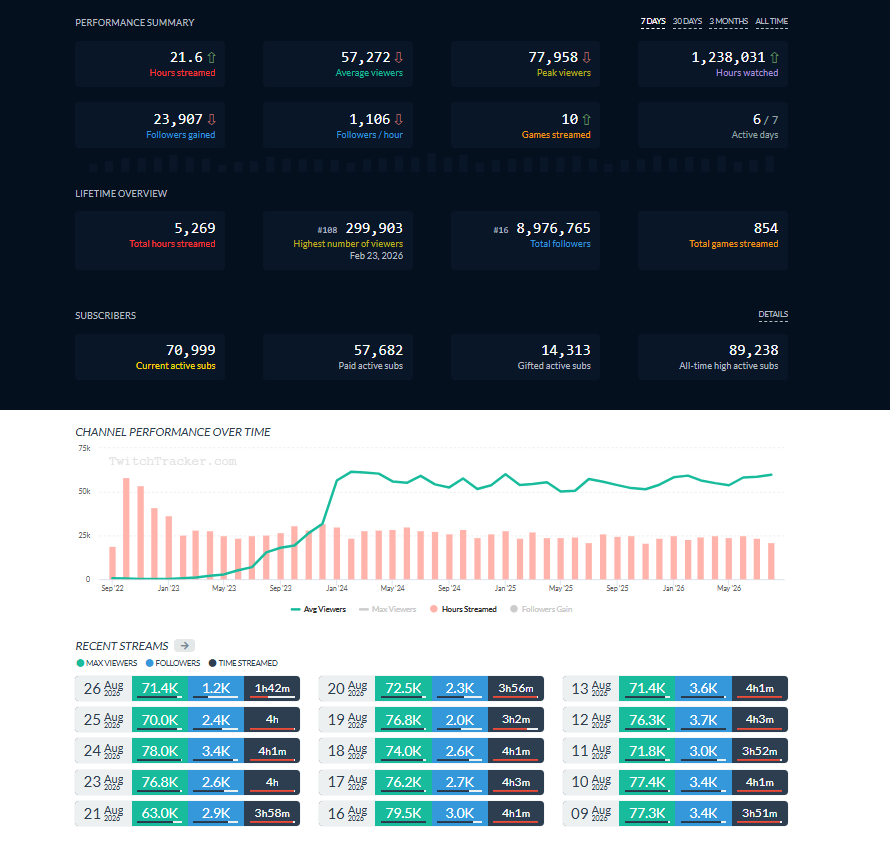Click the red down arrow beside Average viewers
The width and height of the screenshot is (890, 841).
point(398,57)
